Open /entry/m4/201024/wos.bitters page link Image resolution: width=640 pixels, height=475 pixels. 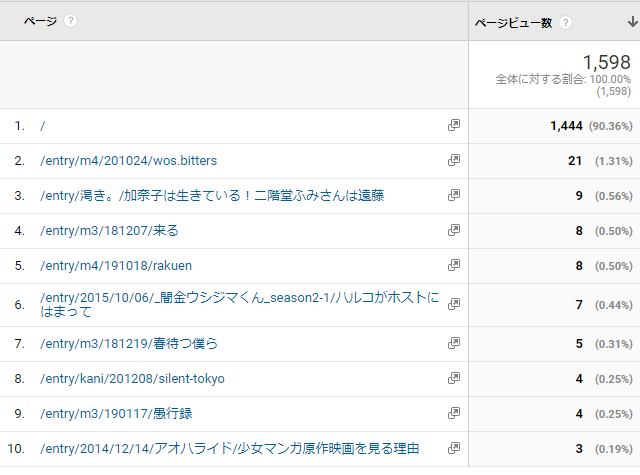129,161
